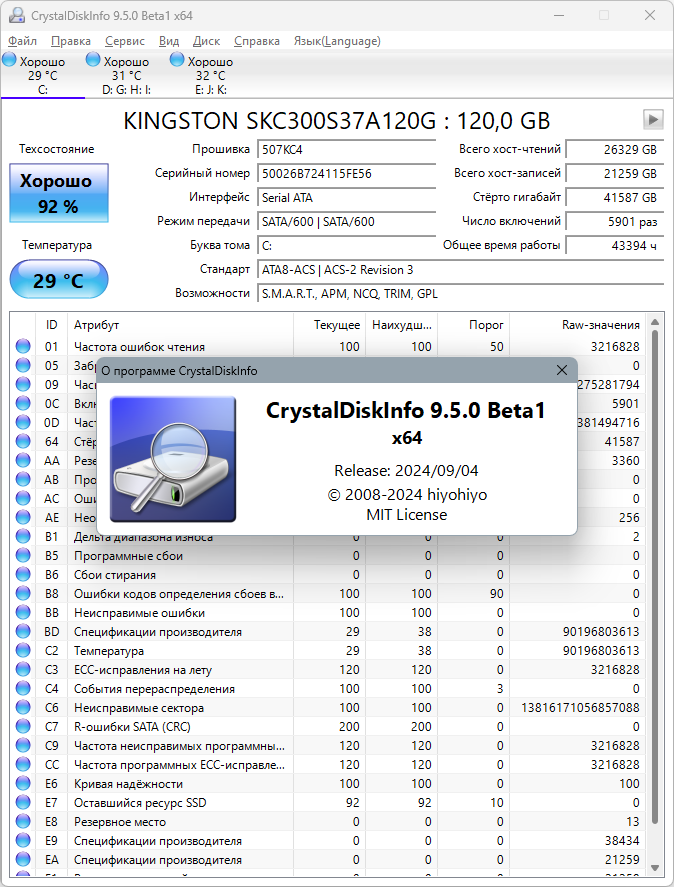Click the volume letter field C:
Viewport: 674px width, 887px height.
346,246
